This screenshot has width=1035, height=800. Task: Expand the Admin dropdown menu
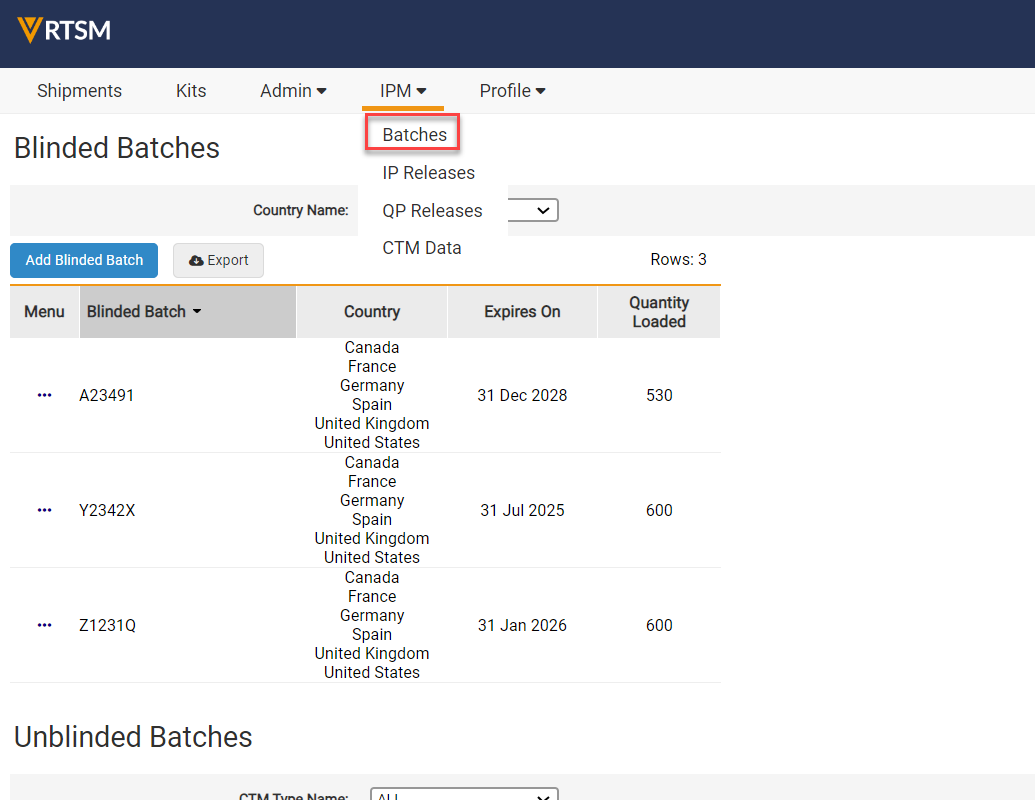pos(293,91)
